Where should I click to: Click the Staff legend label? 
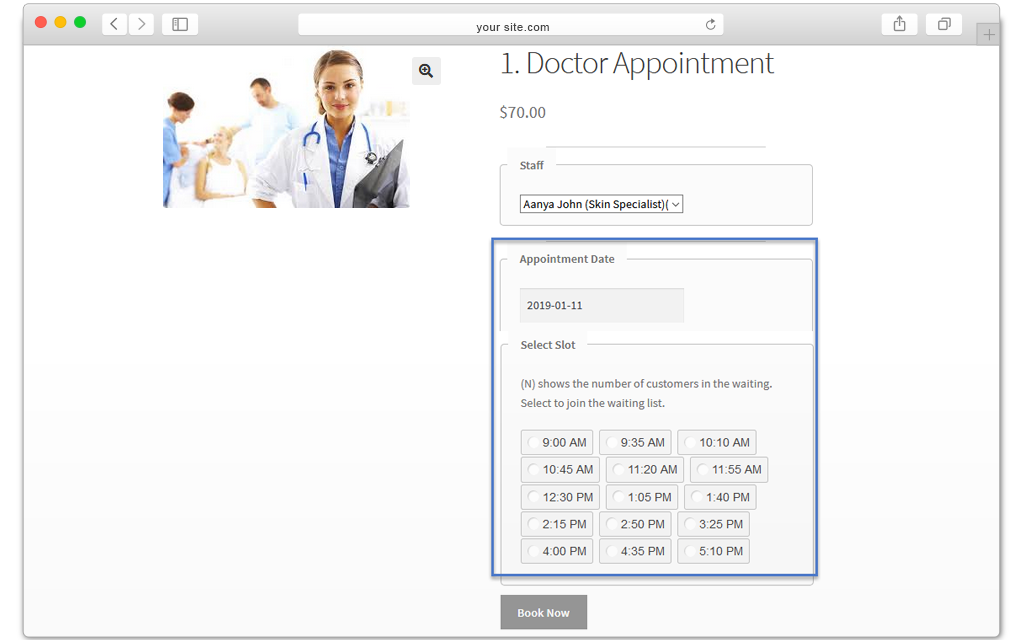(x=532, y=165)
